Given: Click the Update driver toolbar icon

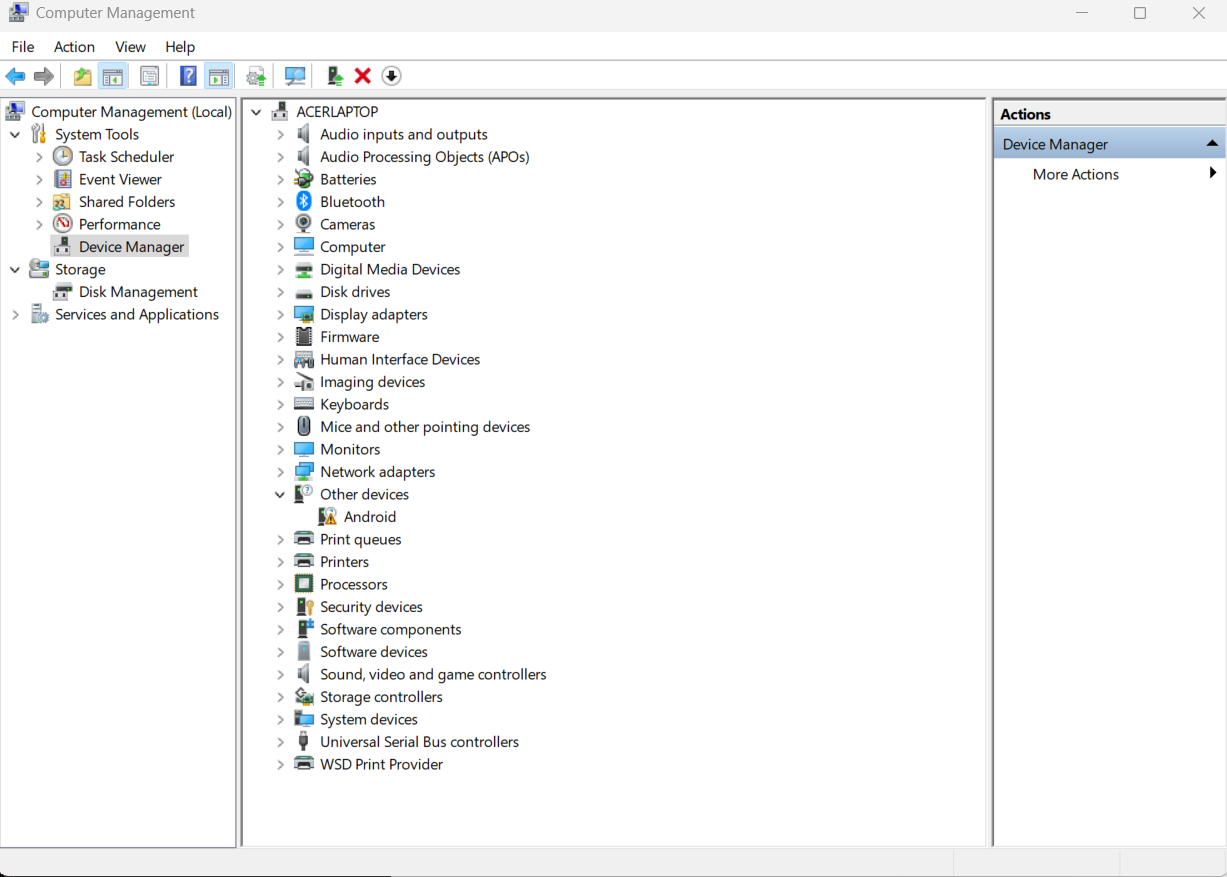Looking at the screenshot, I should [335, 76].
